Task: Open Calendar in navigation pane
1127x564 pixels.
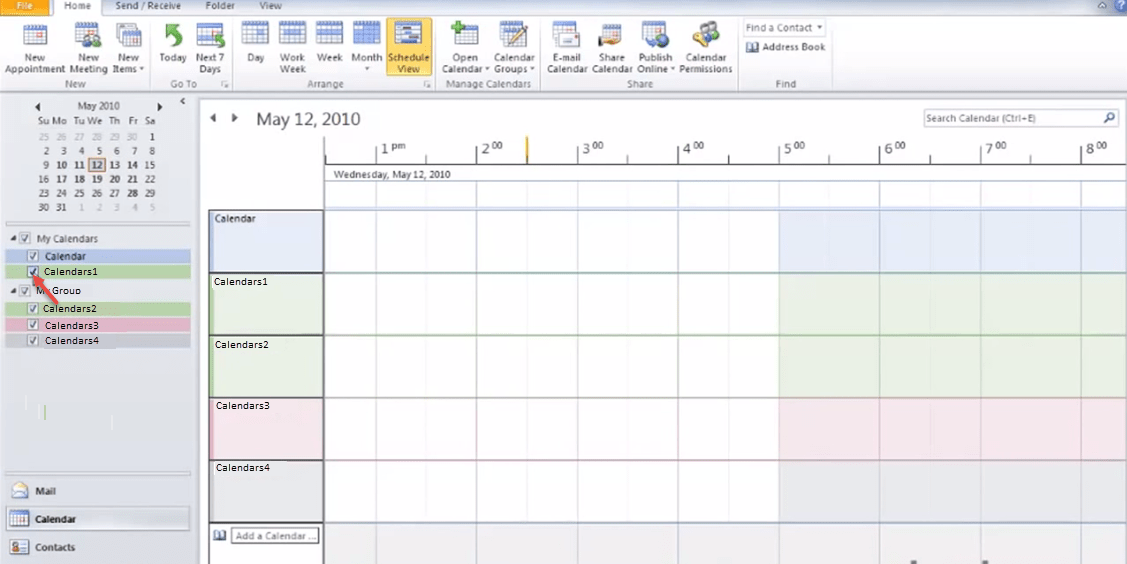Action: click(x=98, y=519)
